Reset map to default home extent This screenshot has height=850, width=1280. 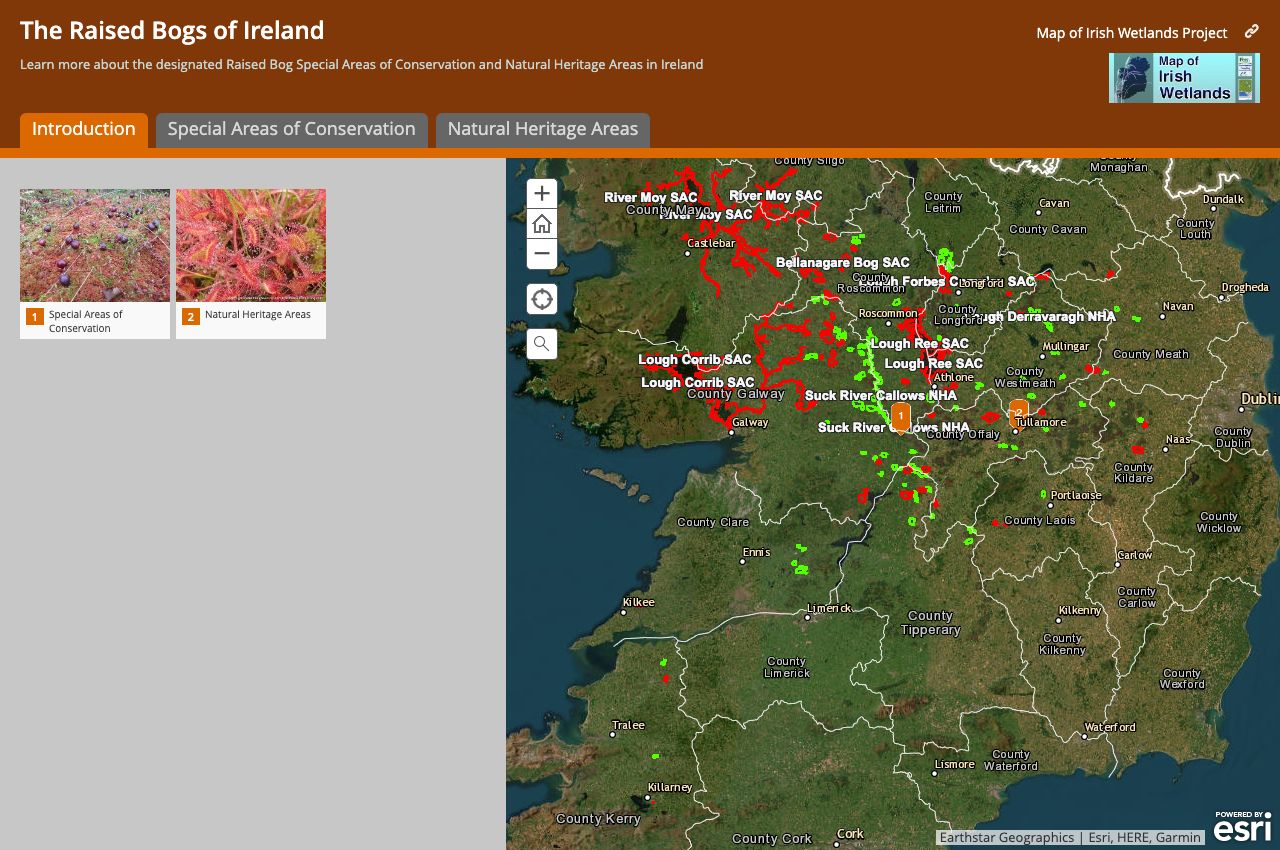coord(542,224)
